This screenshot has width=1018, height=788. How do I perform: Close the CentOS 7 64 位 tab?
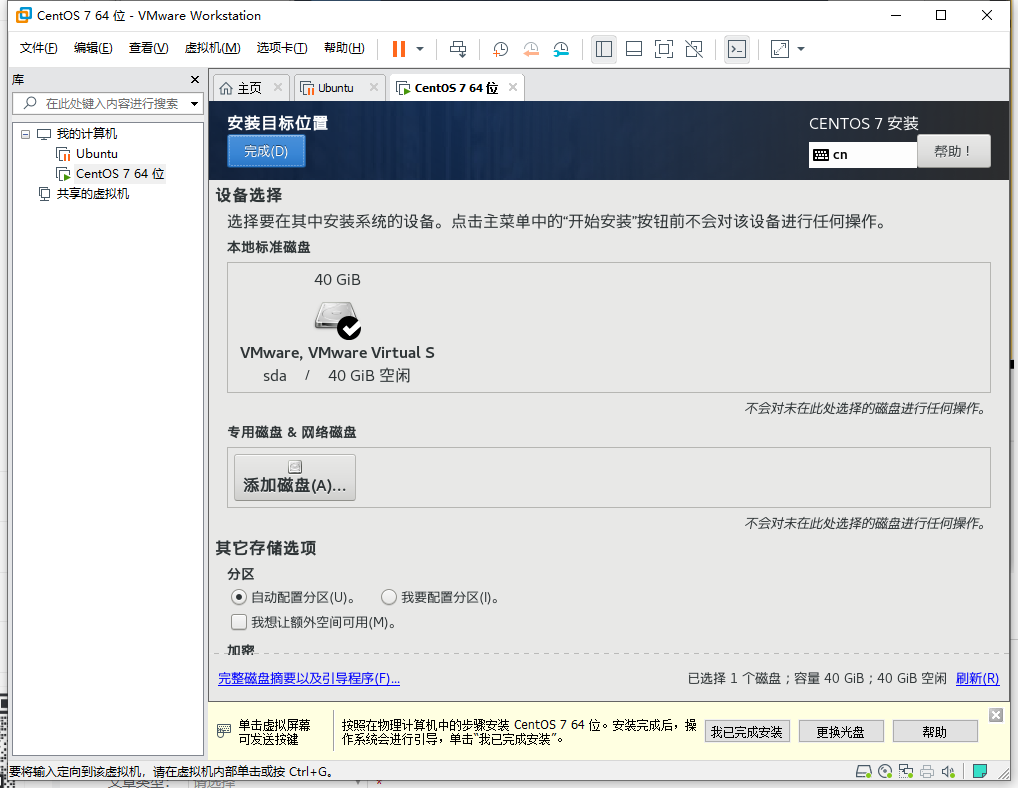pos(513,87)
